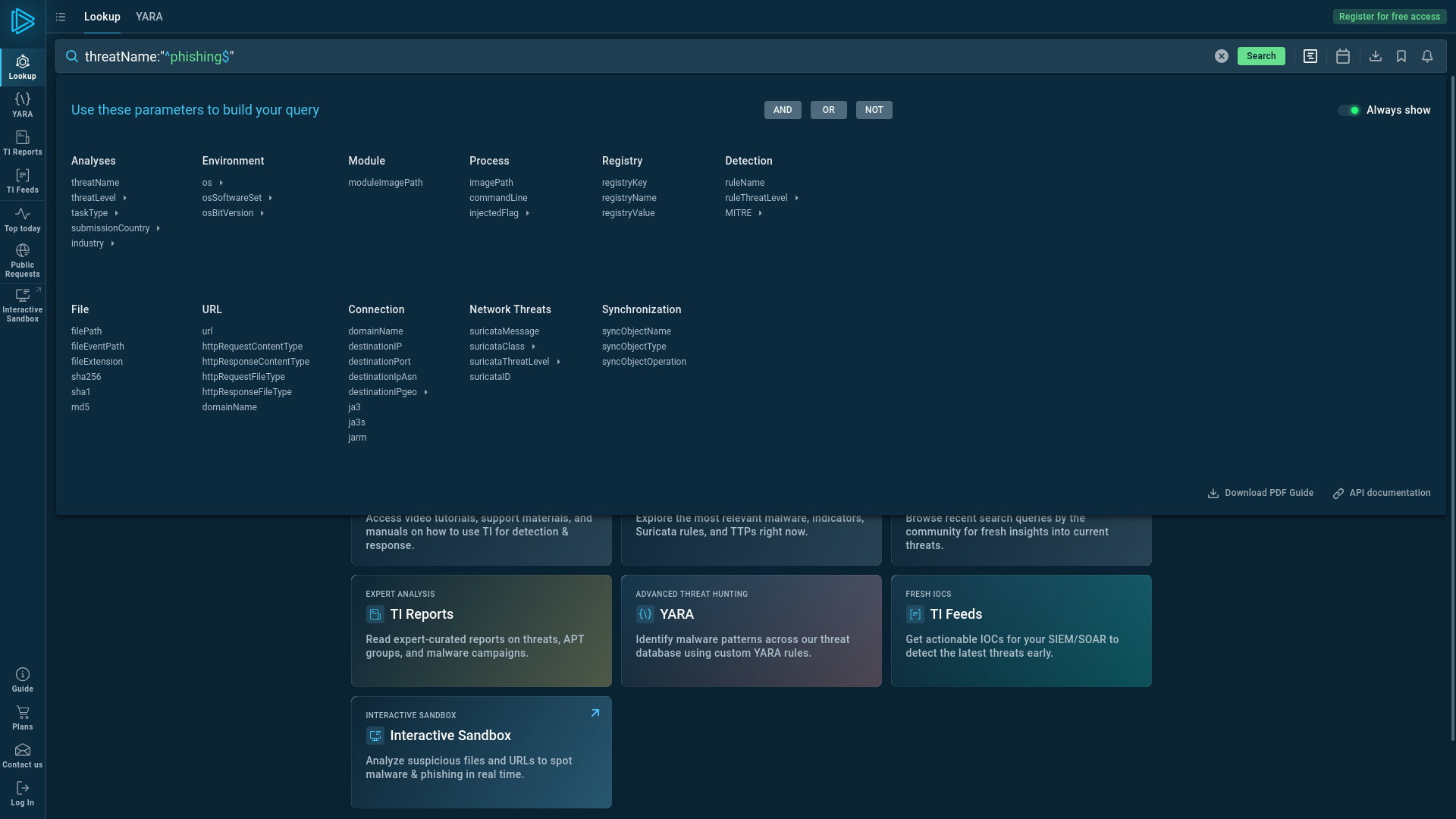
Task: Switch to the YARA tab
Action: tap(149, 17)
